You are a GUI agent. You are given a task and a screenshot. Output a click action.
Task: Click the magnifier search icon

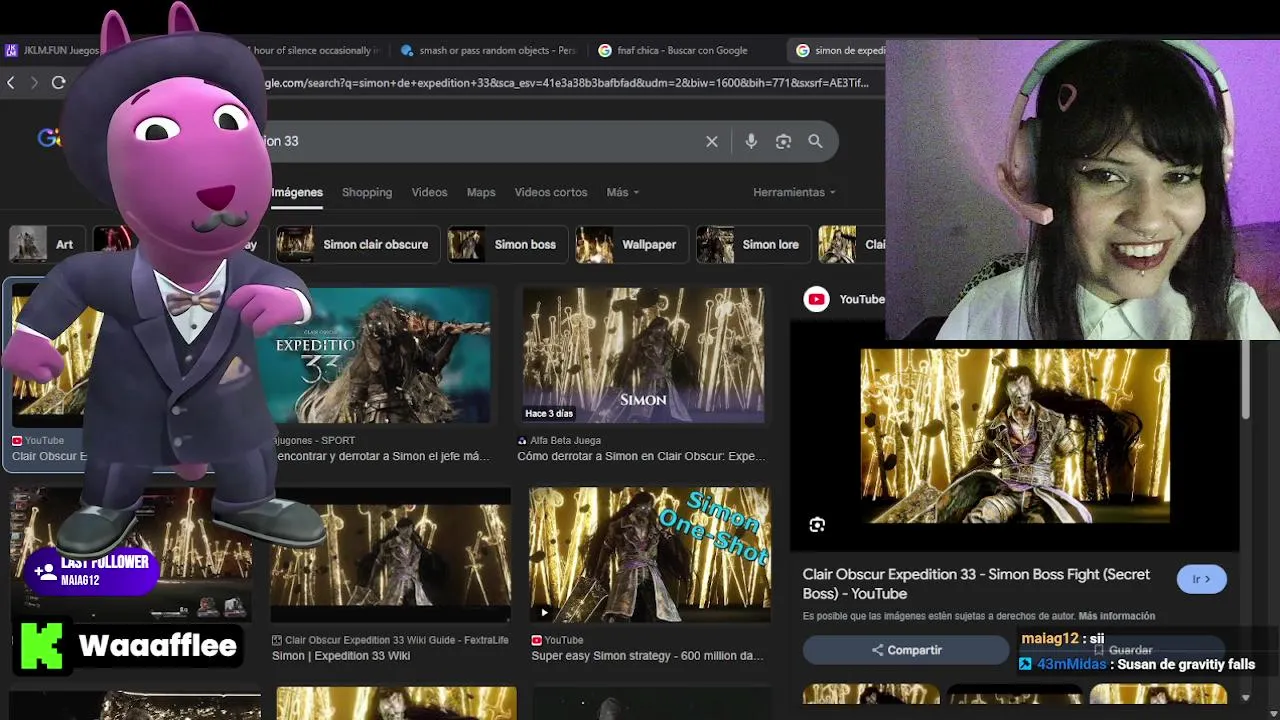point(816,142)
